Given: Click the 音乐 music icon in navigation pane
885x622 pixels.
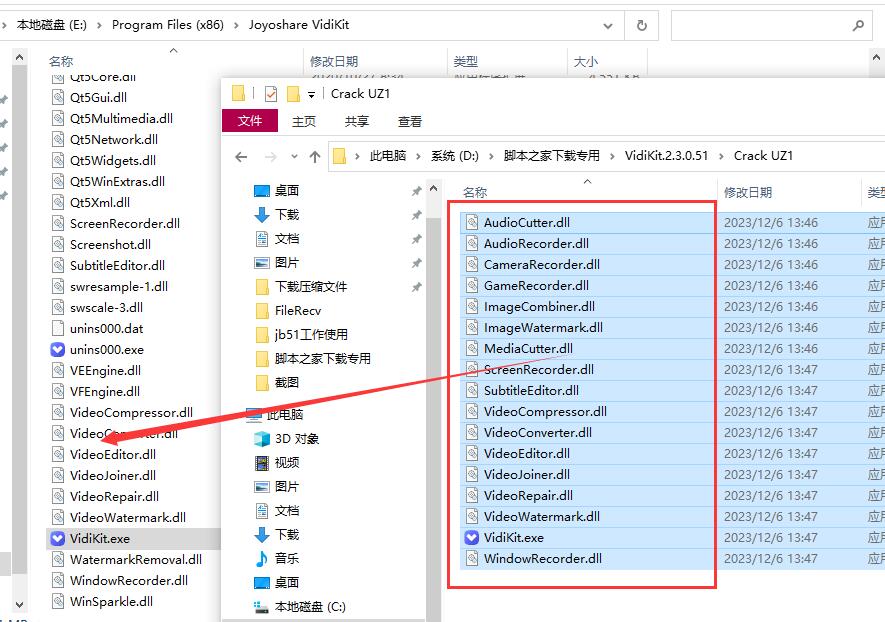Looking at the screenshot, I should click(x=262, y=559).
